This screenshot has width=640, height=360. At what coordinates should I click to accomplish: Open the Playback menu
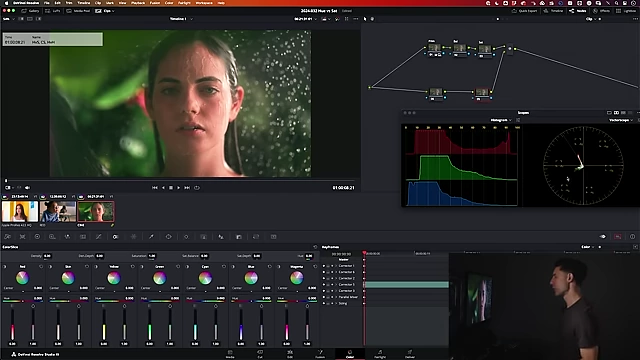[x=138, y=3]
